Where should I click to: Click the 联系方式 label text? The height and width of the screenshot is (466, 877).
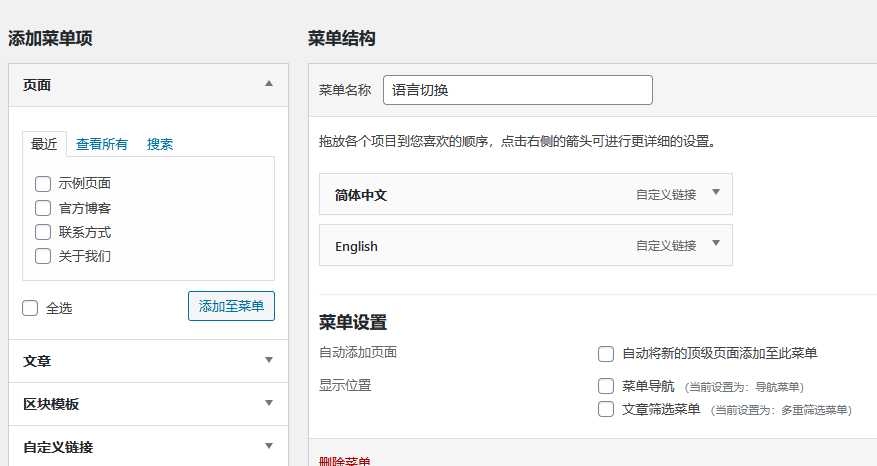tap(84, 232)
